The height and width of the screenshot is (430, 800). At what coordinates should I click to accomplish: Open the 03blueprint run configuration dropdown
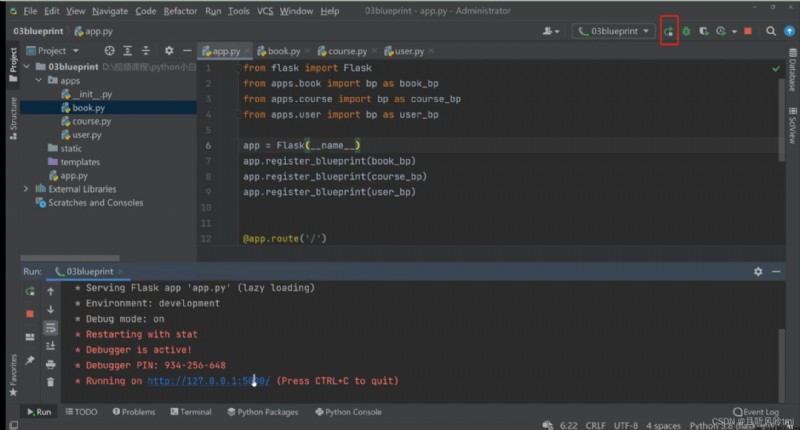pos(613,31)
